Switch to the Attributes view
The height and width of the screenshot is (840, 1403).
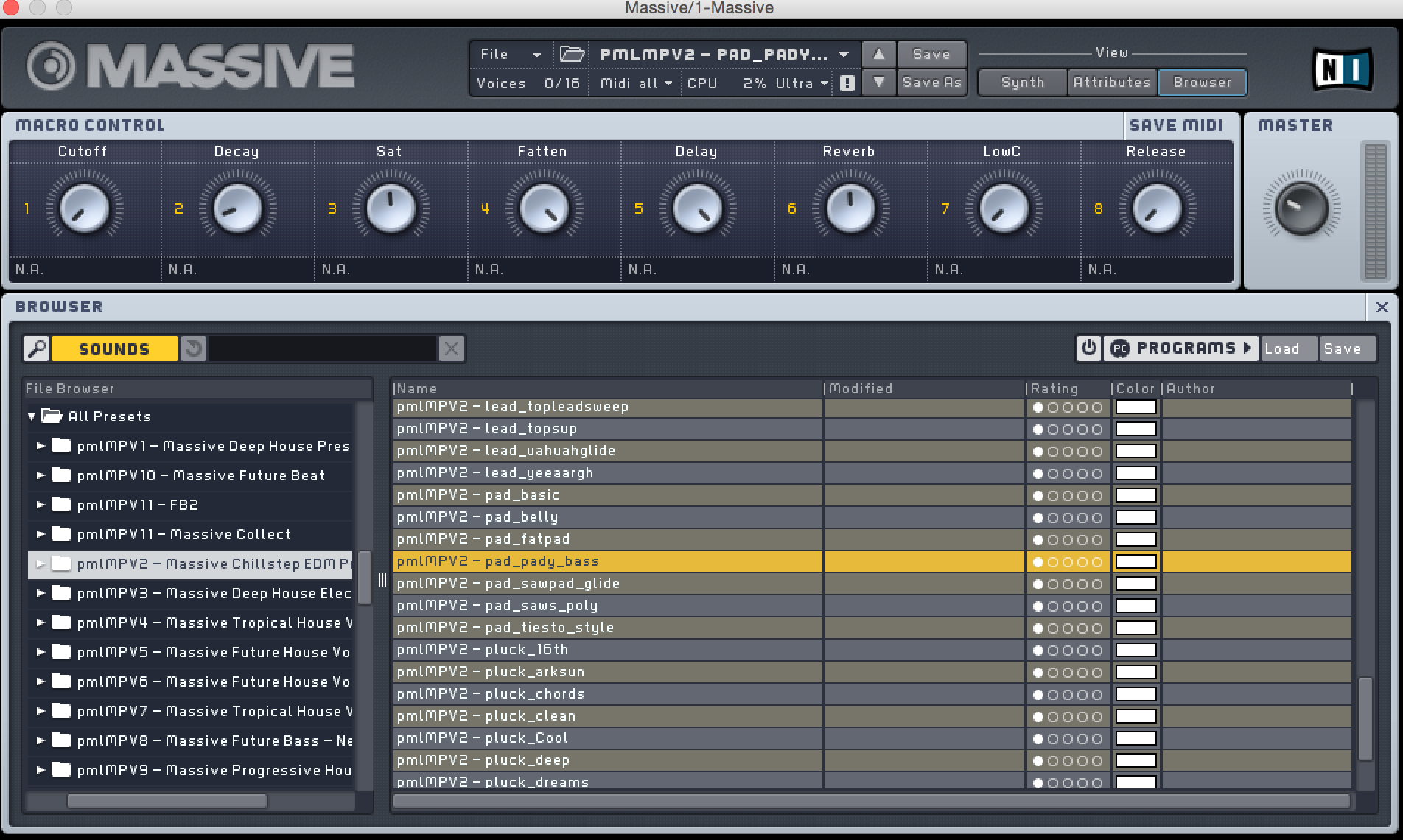point(1111,83)
